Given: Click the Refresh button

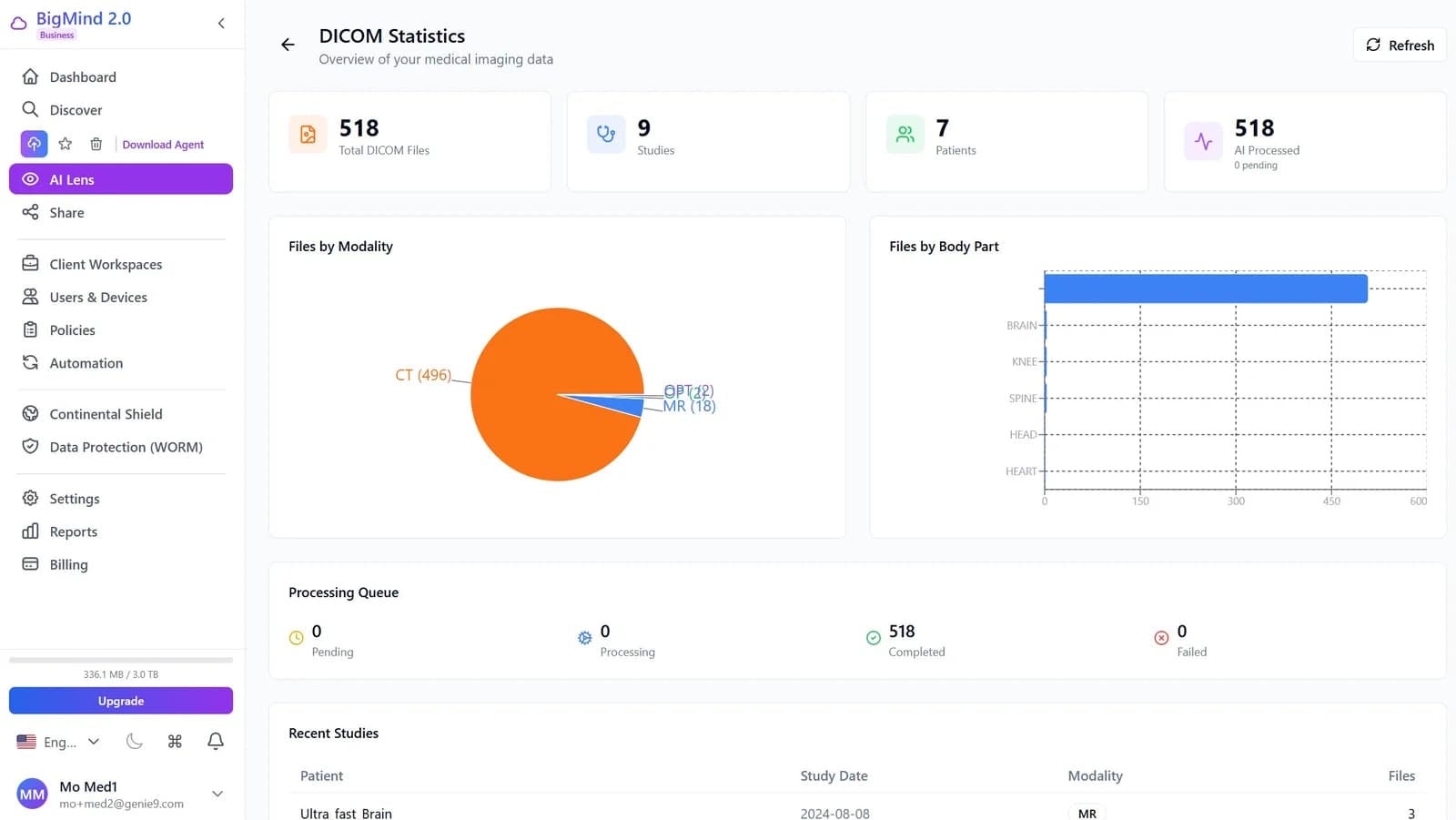Looking at the screenshot, I should pyautogui.click(x=1400, y=45).
